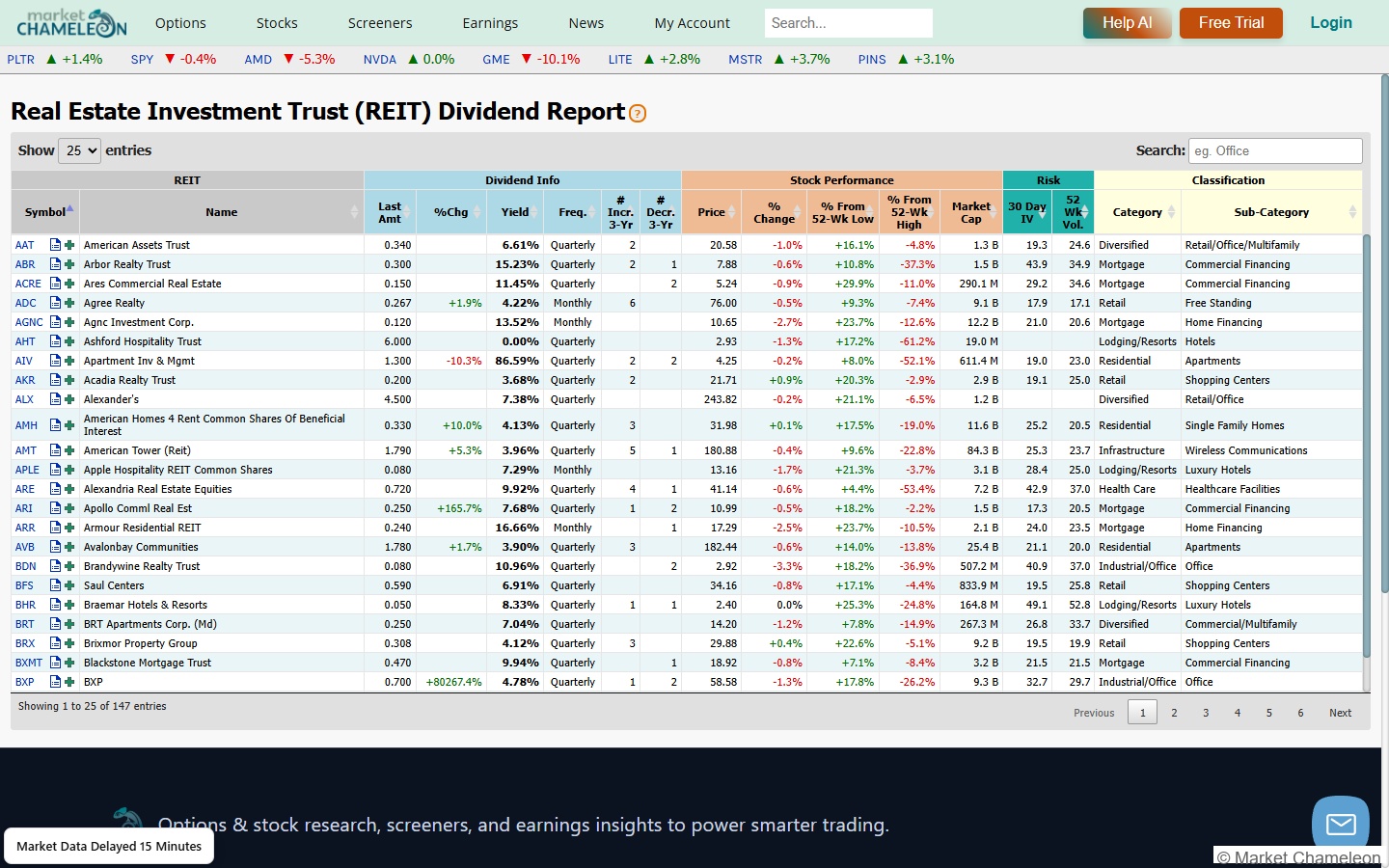Sort the table by Sub-Category column
This screenshot has width=1389, height=868.
(x=1271, y=212)
